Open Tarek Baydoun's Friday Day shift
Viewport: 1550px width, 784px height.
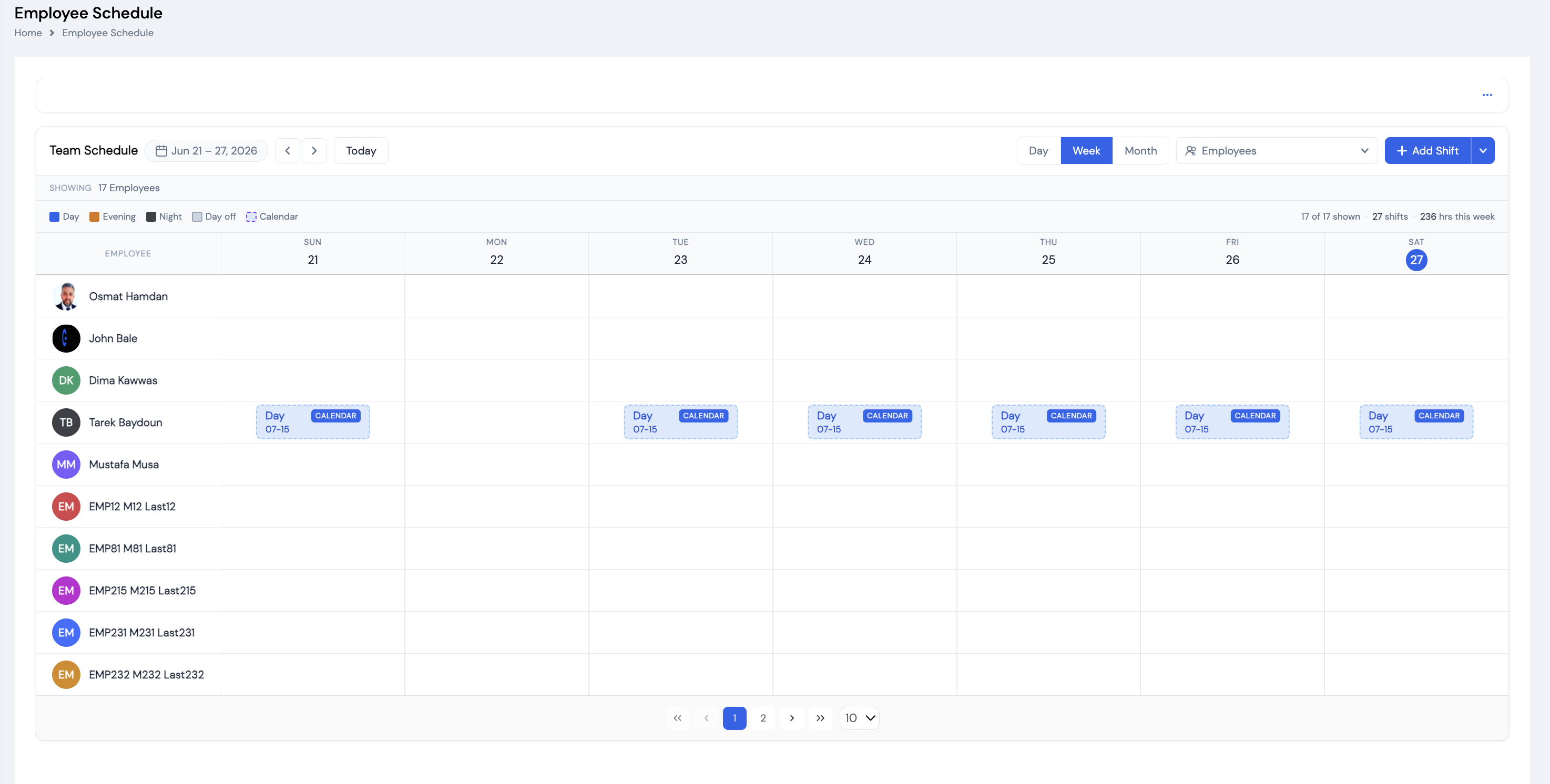click(x=1232, y=422)
